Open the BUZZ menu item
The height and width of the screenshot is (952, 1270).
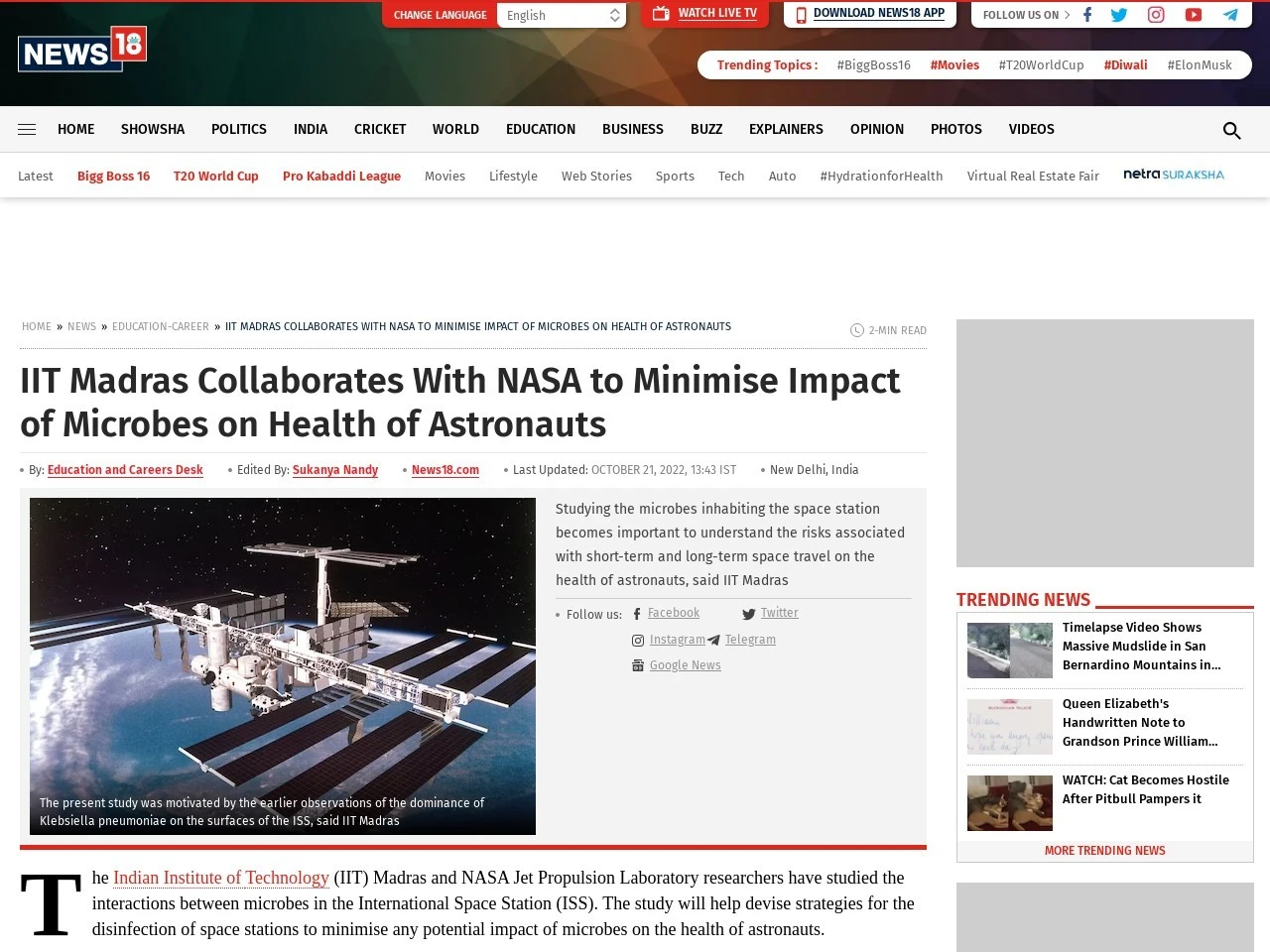[x=706, y=129]
